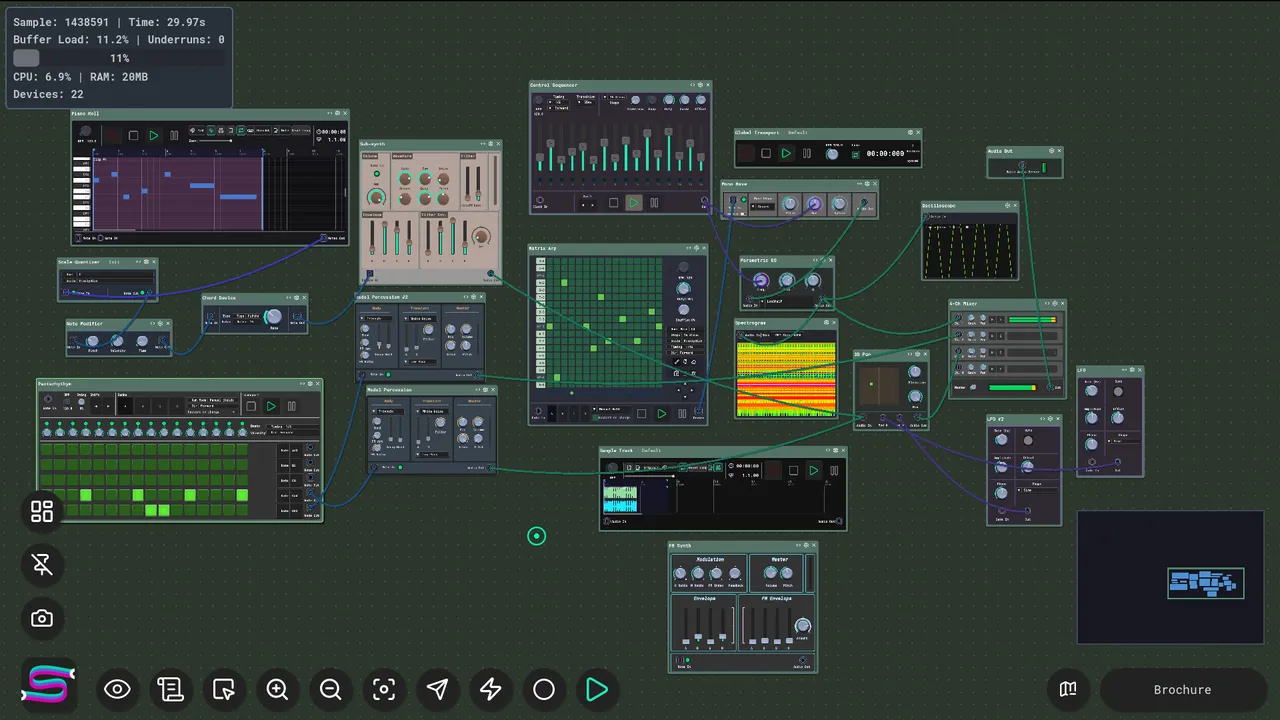Open the script list icon in bottom toolbar

point(170,689)
